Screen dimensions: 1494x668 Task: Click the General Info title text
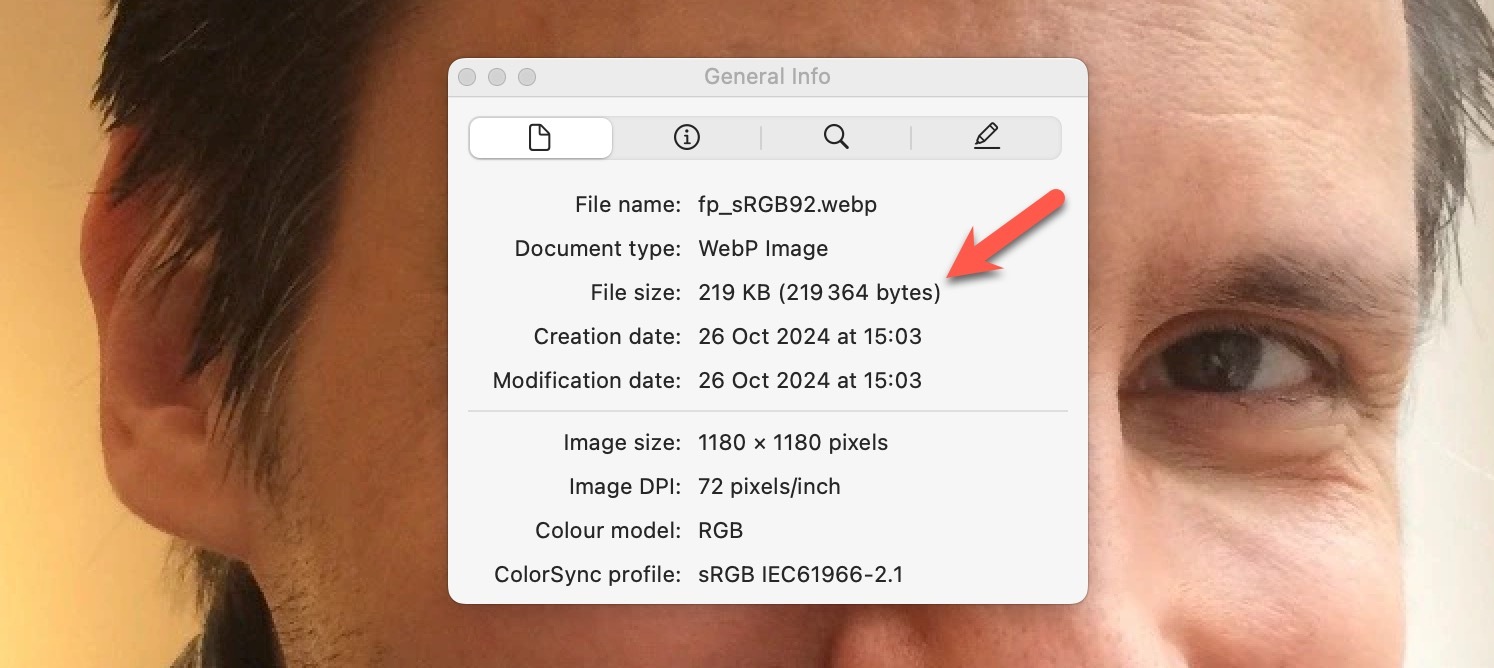(767, 77)
